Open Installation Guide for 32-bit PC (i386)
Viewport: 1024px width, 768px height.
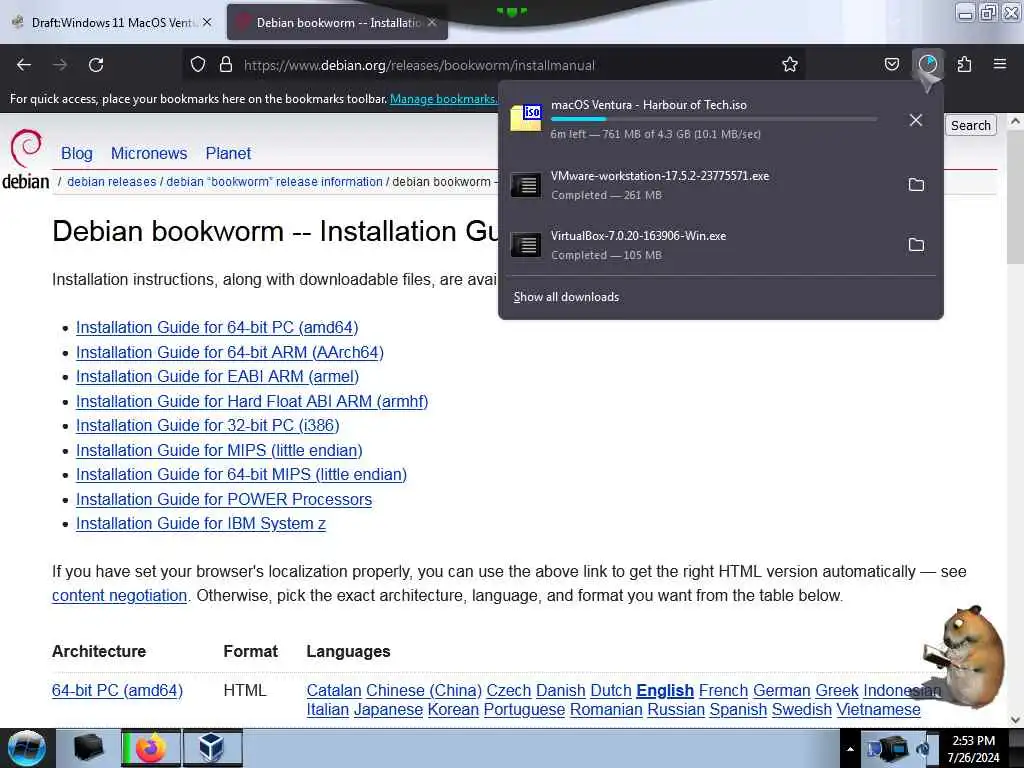click(208, 426)
